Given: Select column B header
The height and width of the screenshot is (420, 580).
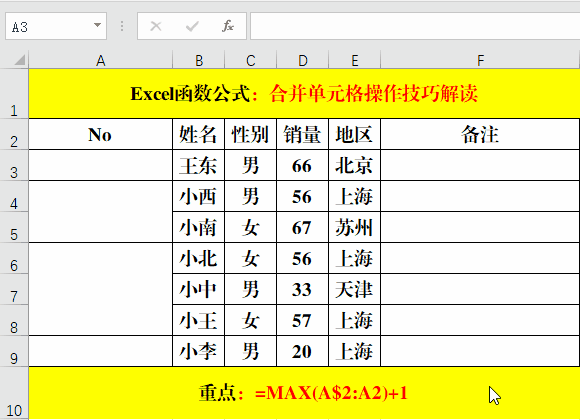Looking at the screenshot, I should pyautogui.click(x=199, y=60).
